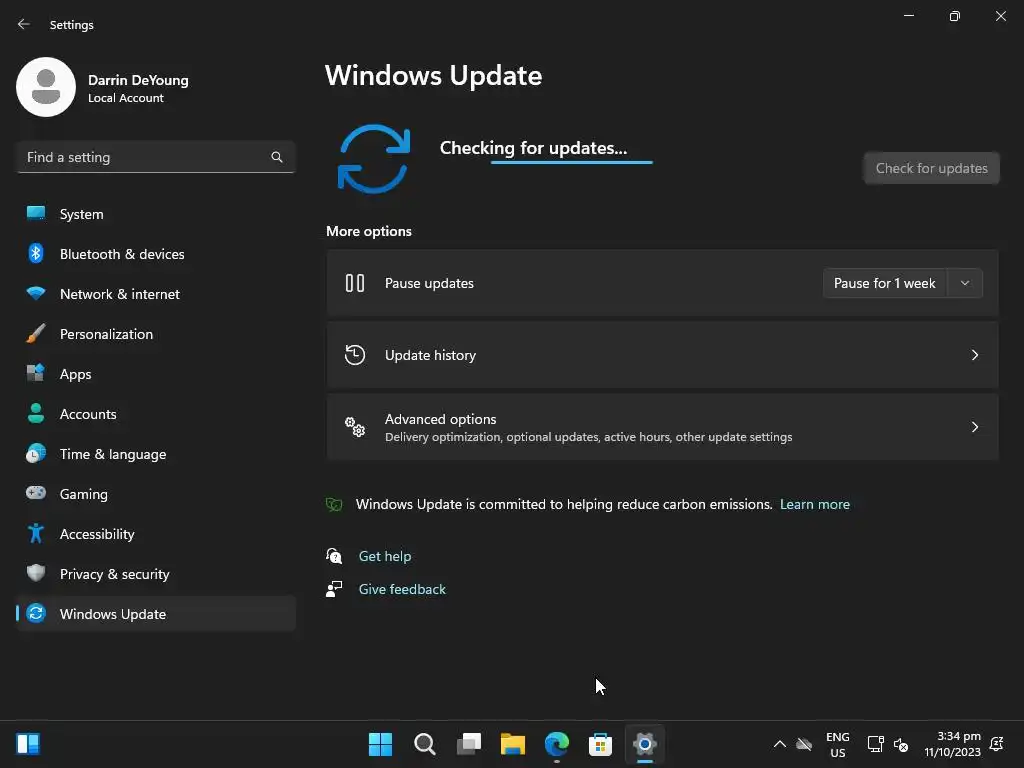Viewport: 1024px width, 768px height.
Task: Click the Find a setting search field
Action: click(x=156, y=157)
